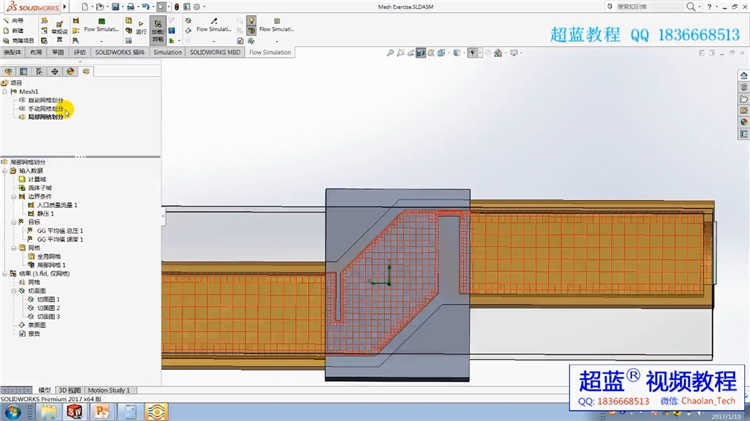Click the Open file icon

[99, 7]
